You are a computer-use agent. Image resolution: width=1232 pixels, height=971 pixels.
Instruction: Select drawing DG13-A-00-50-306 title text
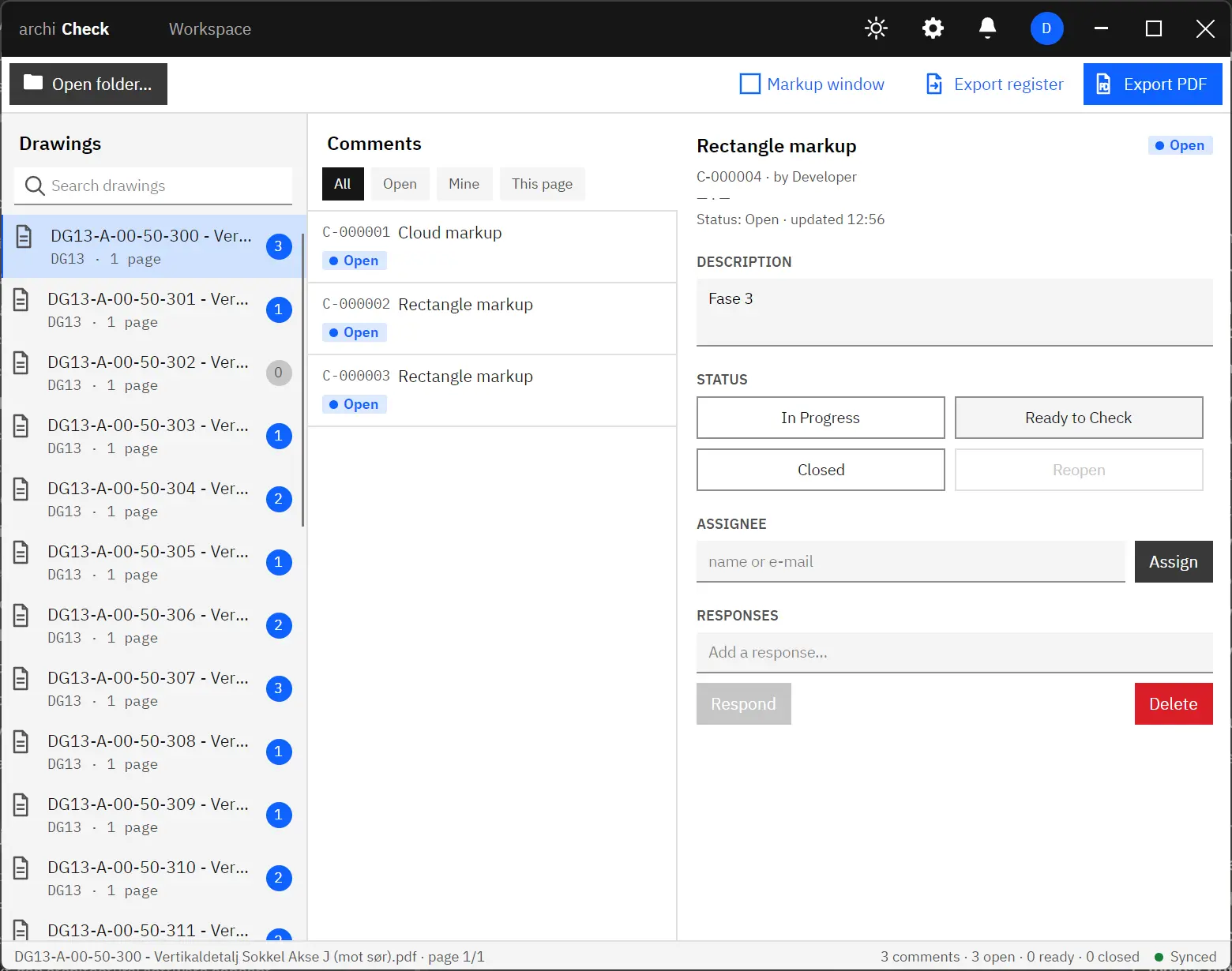(x=148, y=615)
